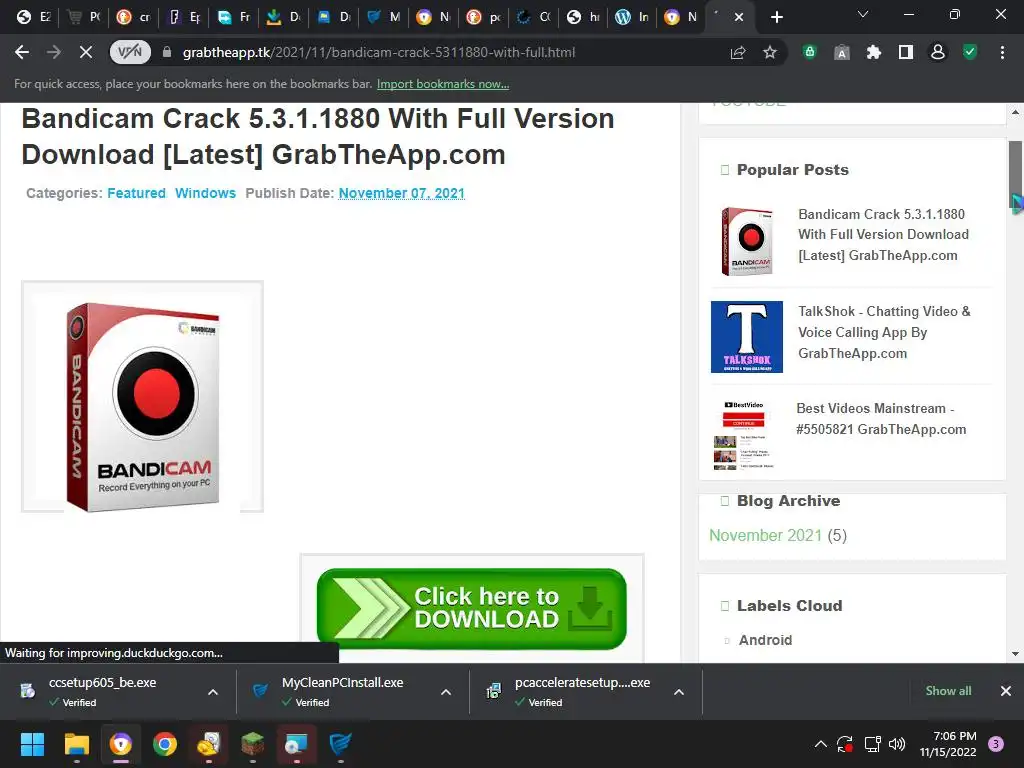Open Bandicam Crack popular post link

pos(884,235)
